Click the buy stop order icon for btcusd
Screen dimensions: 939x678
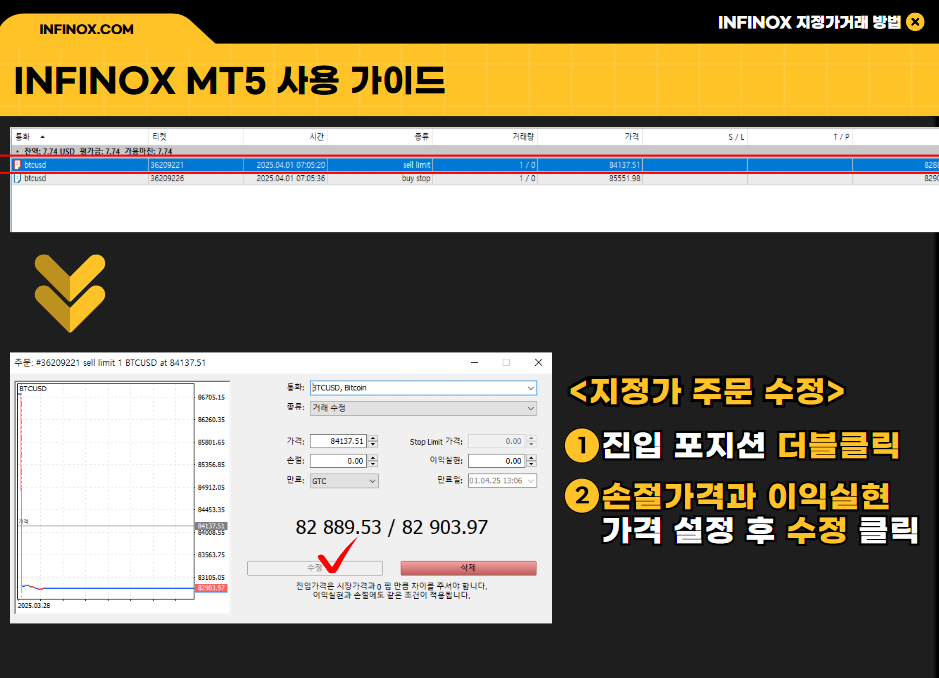[17, 178]
